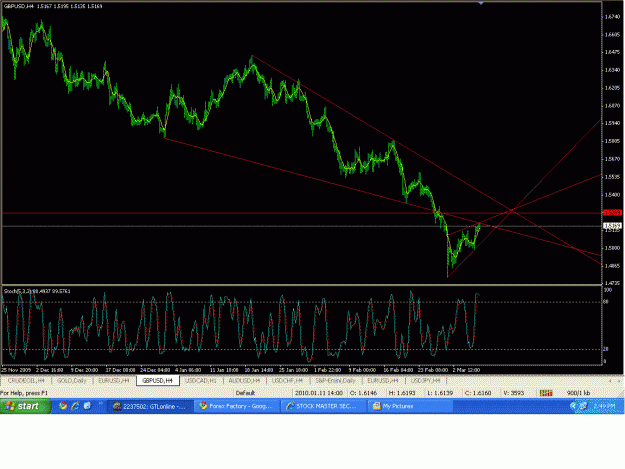Click the 25 Nov 2009 date label
The width and height of the screenshot is (625, 469).
coord(16,370)
